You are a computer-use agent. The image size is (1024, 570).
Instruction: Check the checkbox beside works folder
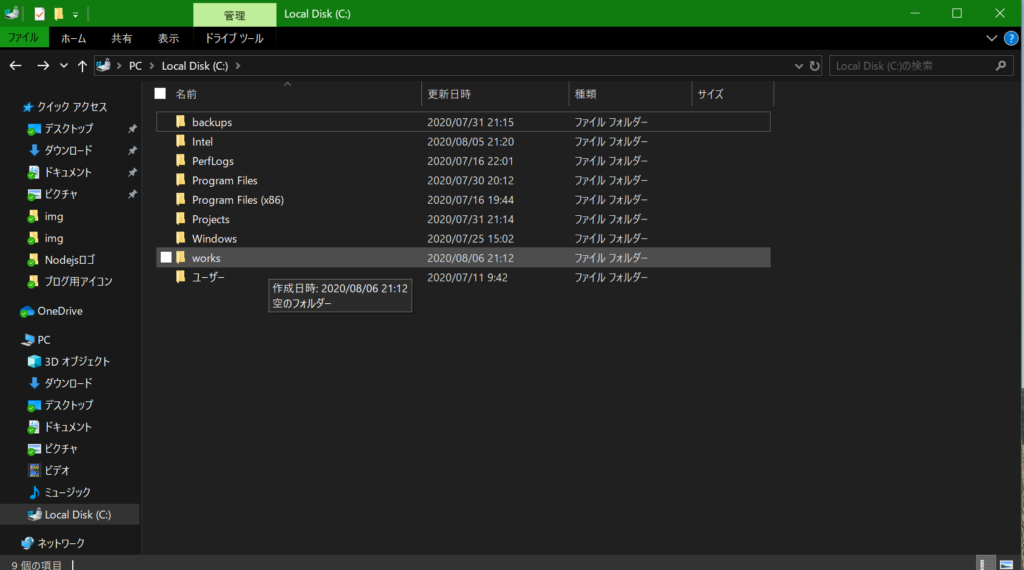click(x=166, y=258)
